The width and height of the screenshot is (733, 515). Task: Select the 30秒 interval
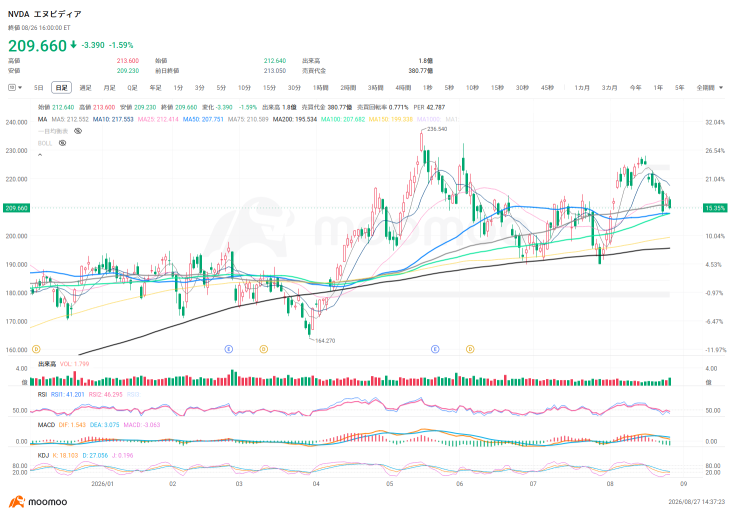click(522, 87)
